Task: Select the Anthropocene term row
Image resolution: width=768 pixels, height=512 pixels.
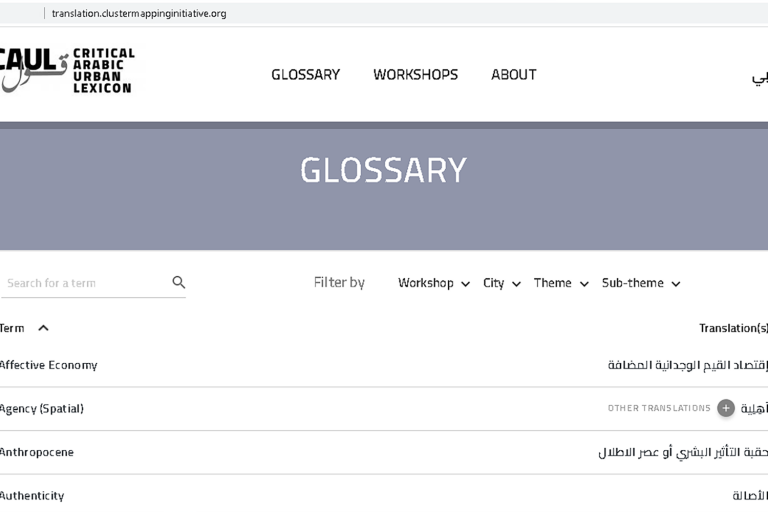Action: (x=37, y=452)
